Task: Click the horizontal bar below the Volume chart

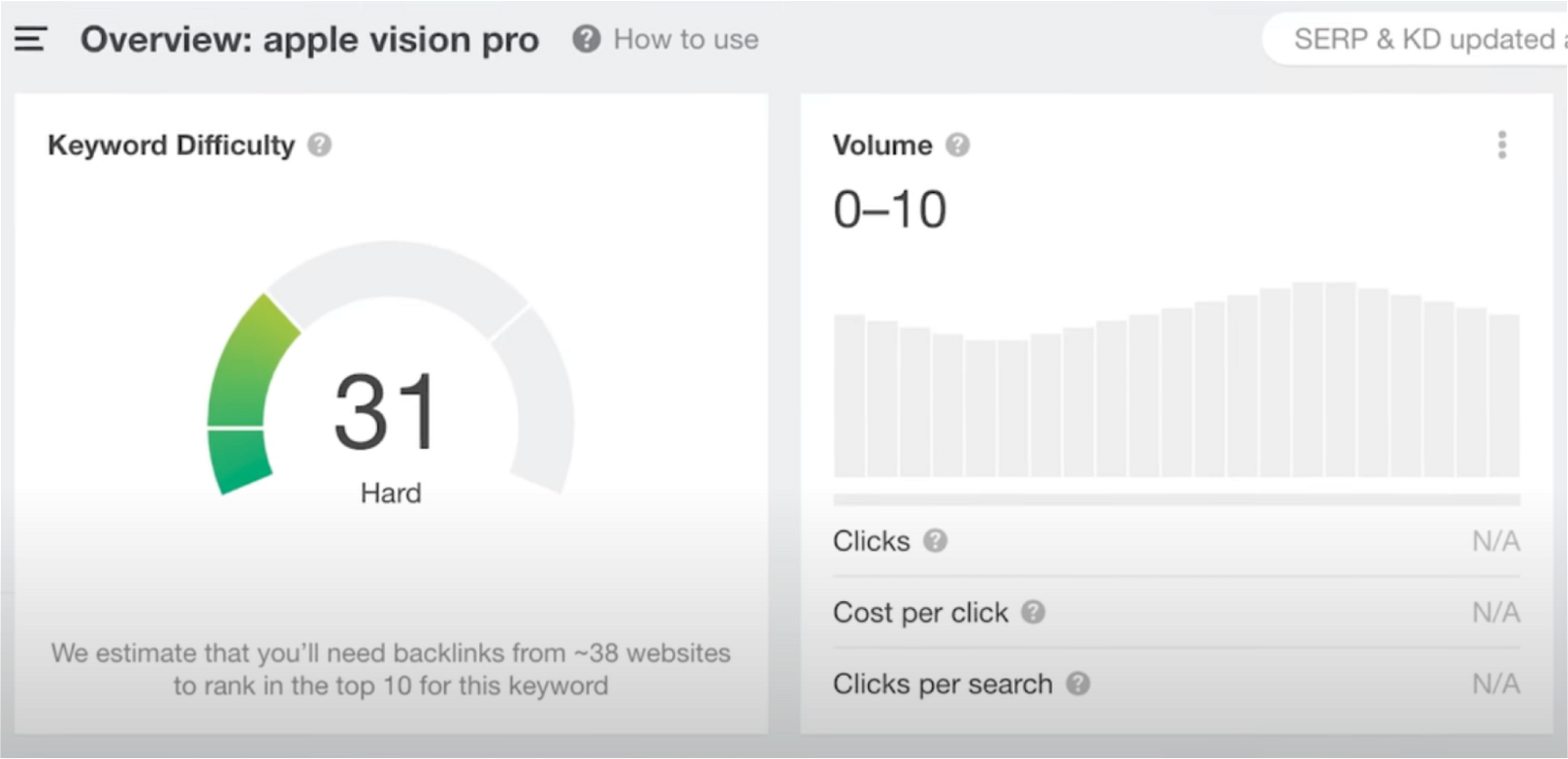Action: tap(1176, 500)
